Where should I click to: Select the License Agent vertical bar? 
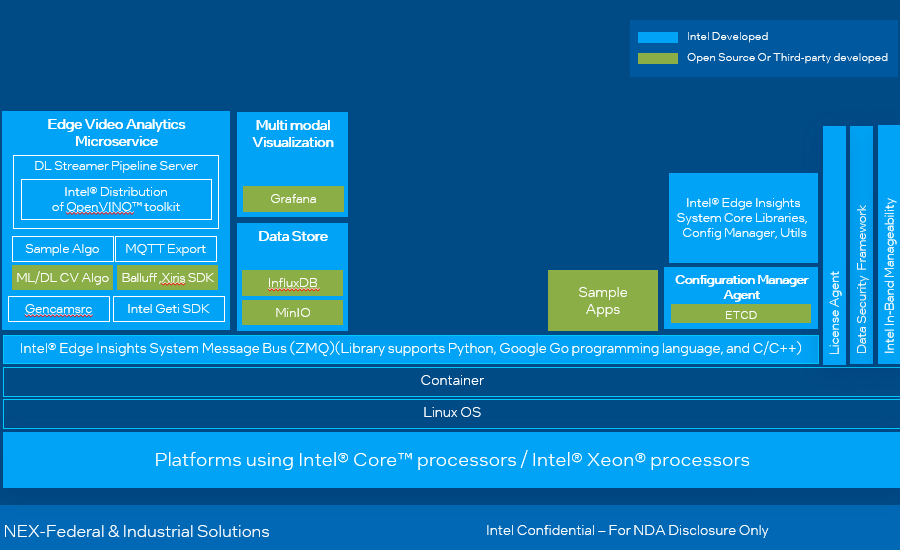coord(834,245)
